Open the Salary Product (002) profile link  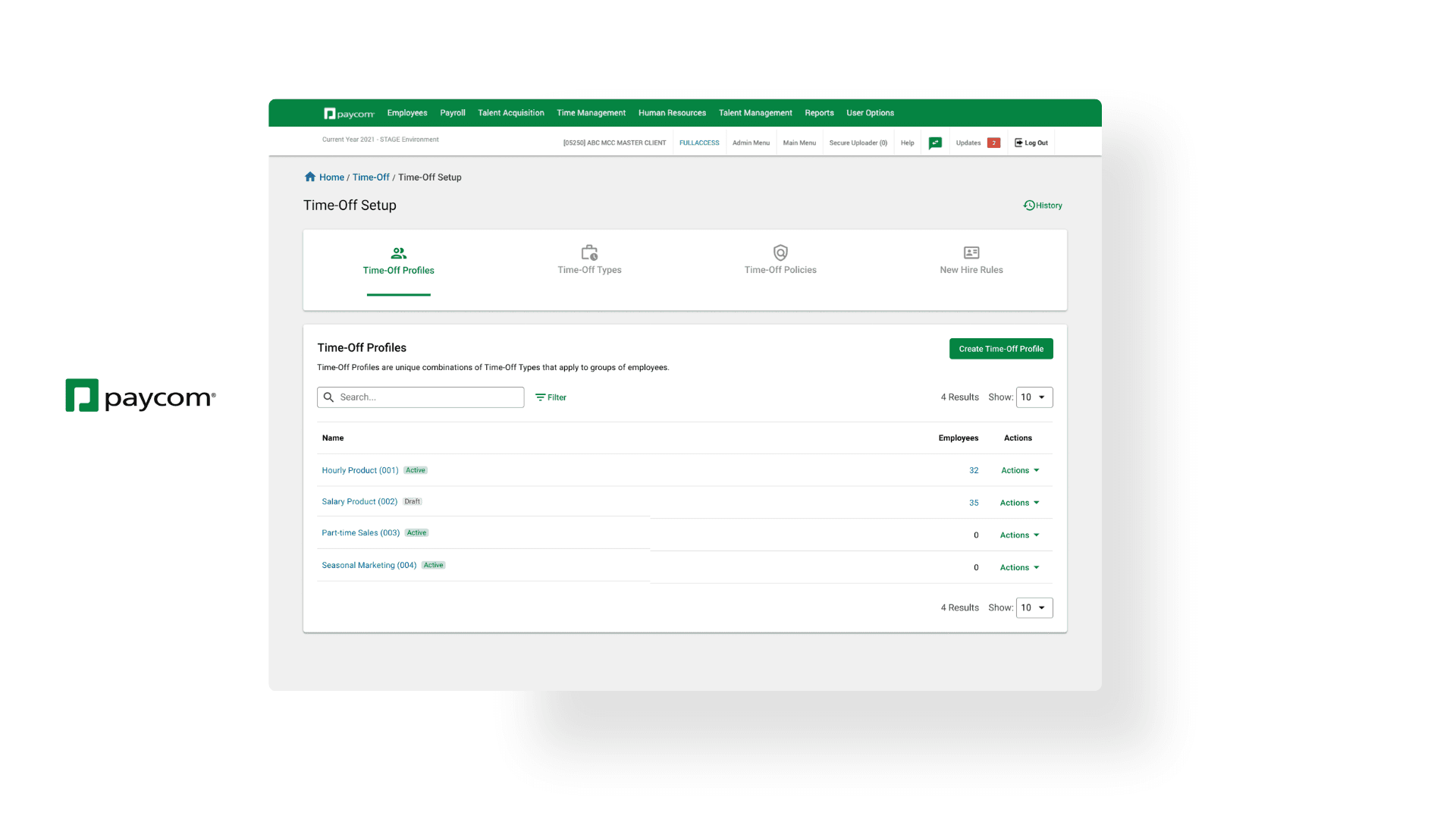coord(359,501)
